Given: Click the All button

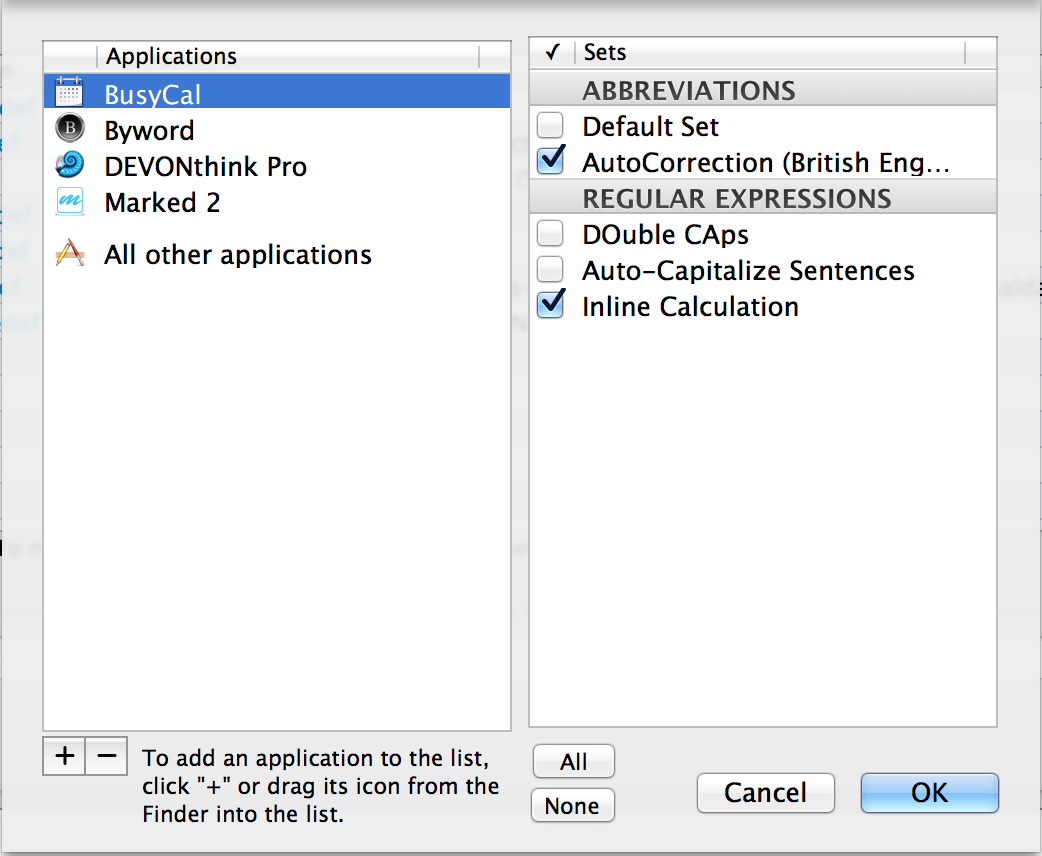Looking at the screenshot, I should (x=573, y=762).
